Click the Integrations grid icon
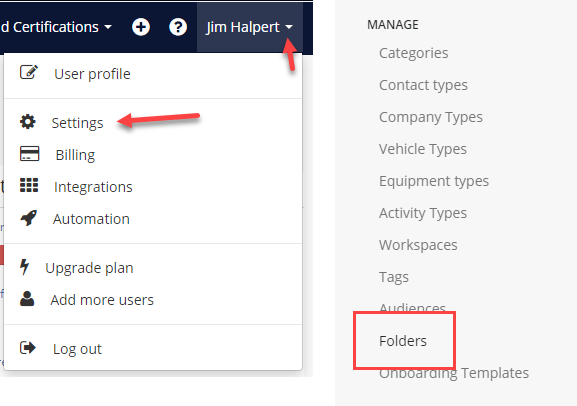The width and height of the screenshot is (577, 406). pos(29,186)
